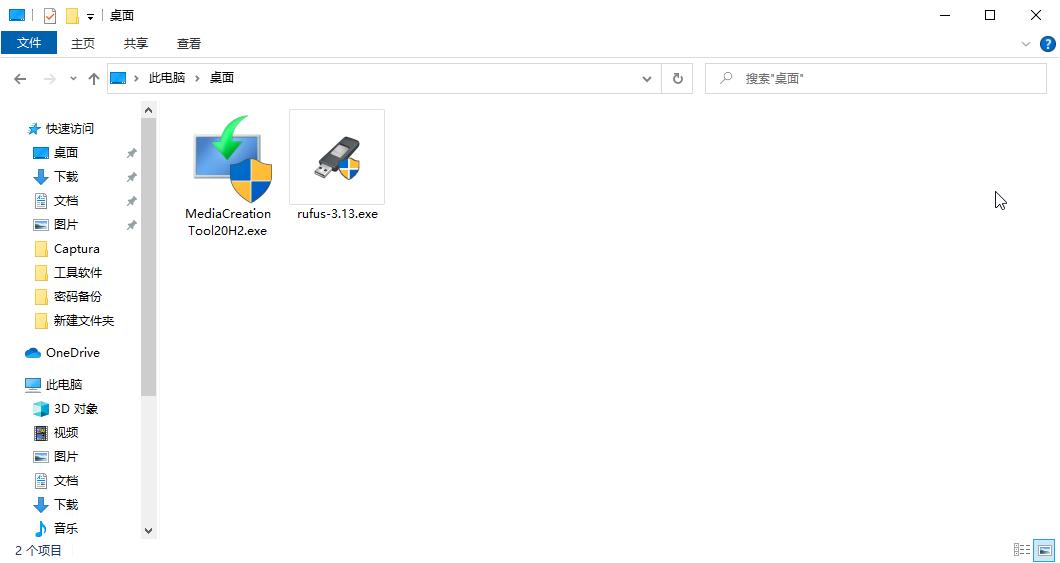
Task: Open the Customize Quick Access Toolbar dropdown
Action: (90, 16)
